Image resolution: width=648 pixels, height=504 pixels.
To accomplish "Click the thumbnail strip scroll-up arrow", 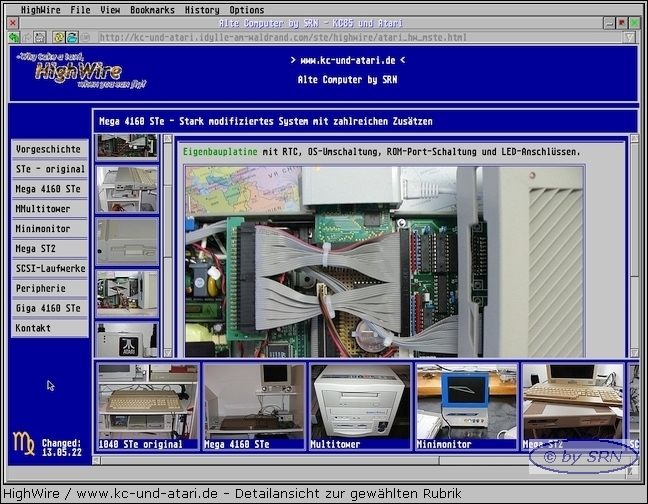I will (x=168, y=139).
